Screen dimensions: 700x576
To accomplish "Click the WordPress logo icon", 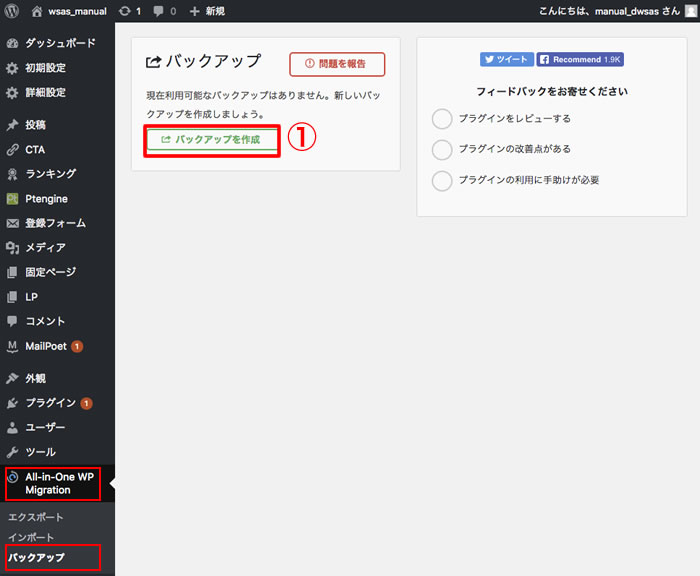I will pos(13,11).
